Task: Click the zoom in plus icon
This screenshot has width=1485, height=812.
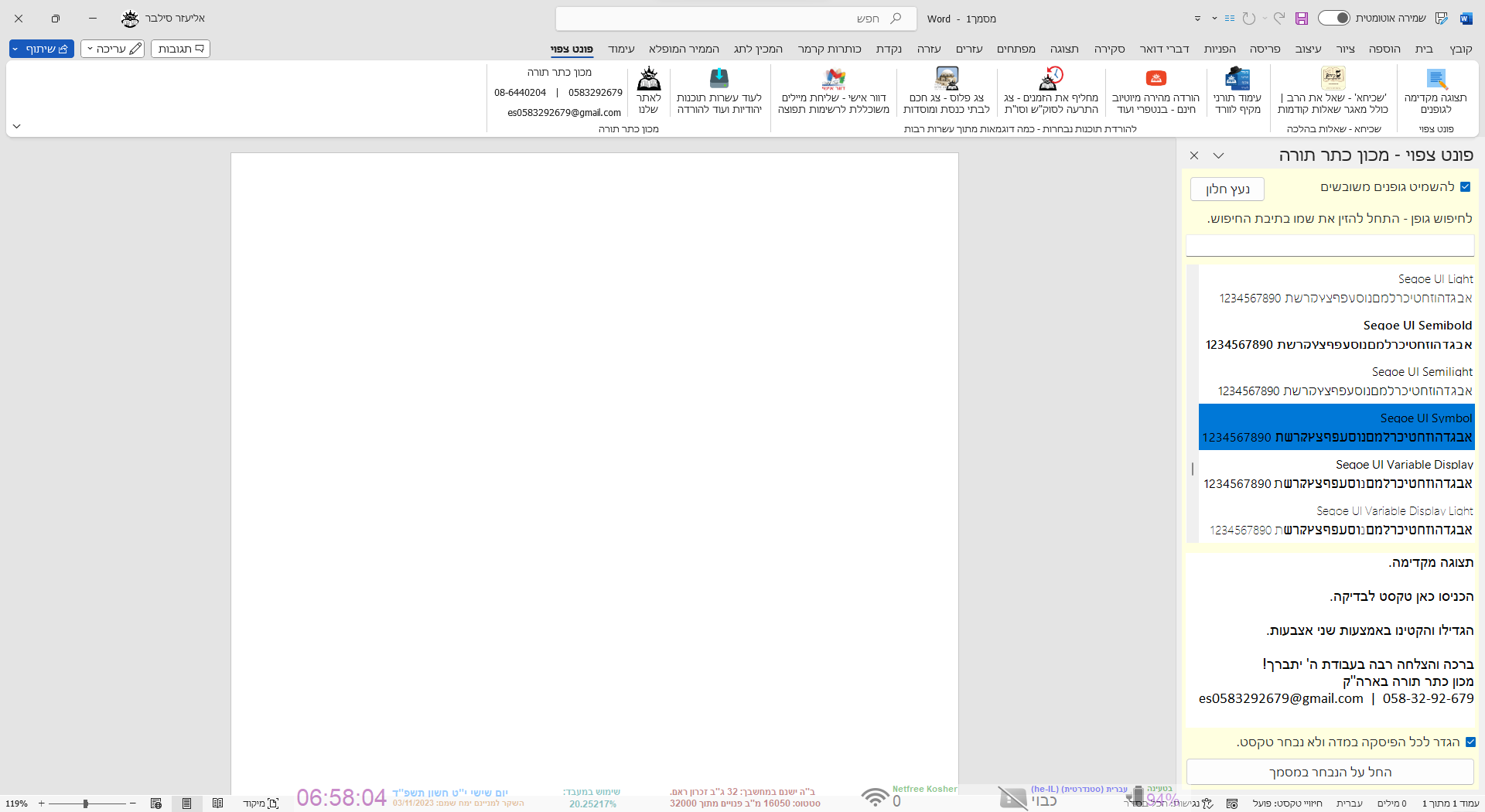Action: point(42,803)
